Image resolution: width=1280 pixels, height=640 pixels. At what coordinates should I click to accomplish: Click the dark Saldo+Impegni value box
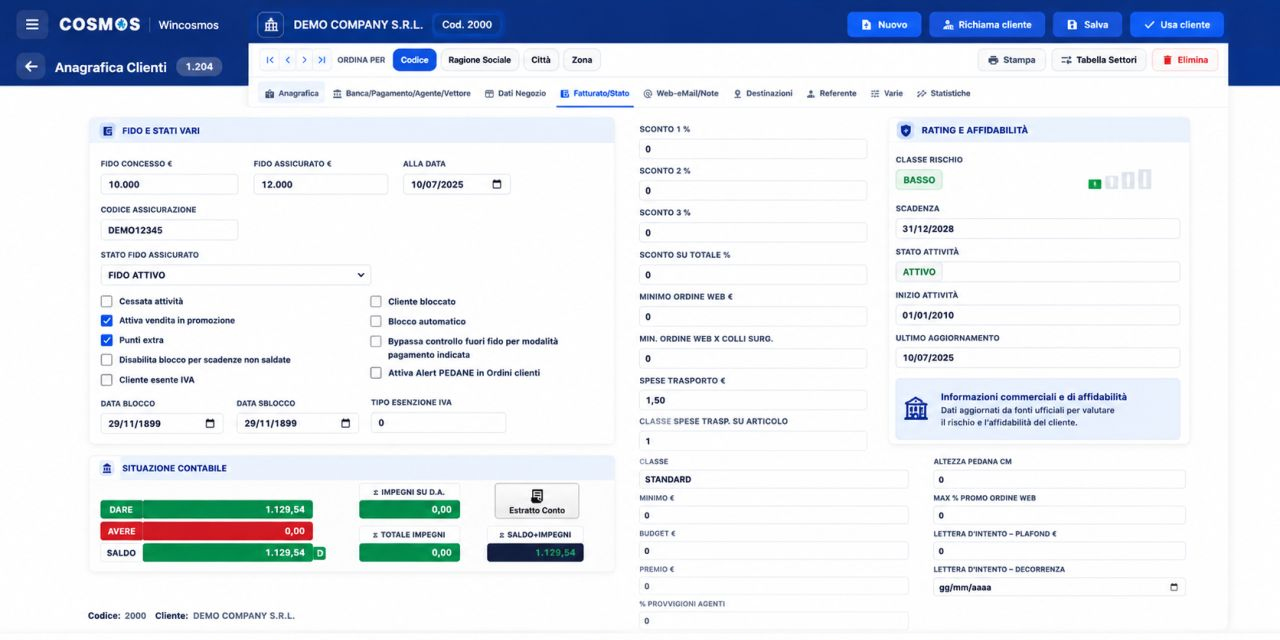[535, 552]
